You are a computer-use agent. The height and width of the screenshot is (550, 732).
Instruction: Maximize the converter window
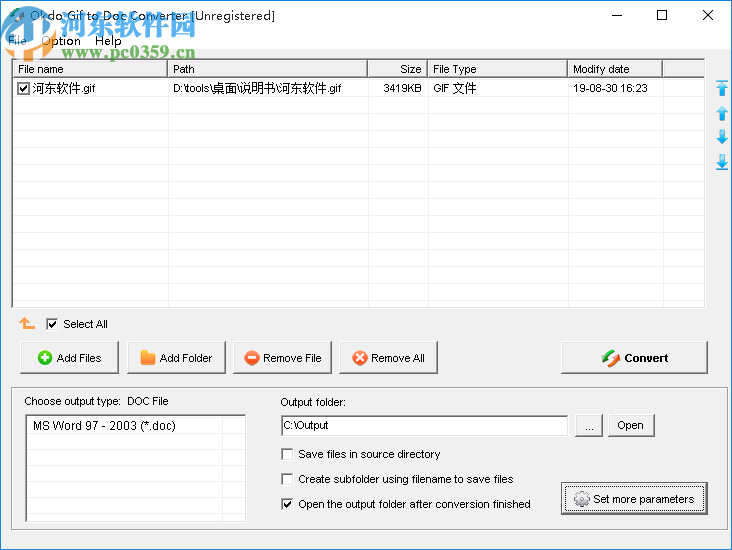[x=662, y=15]
